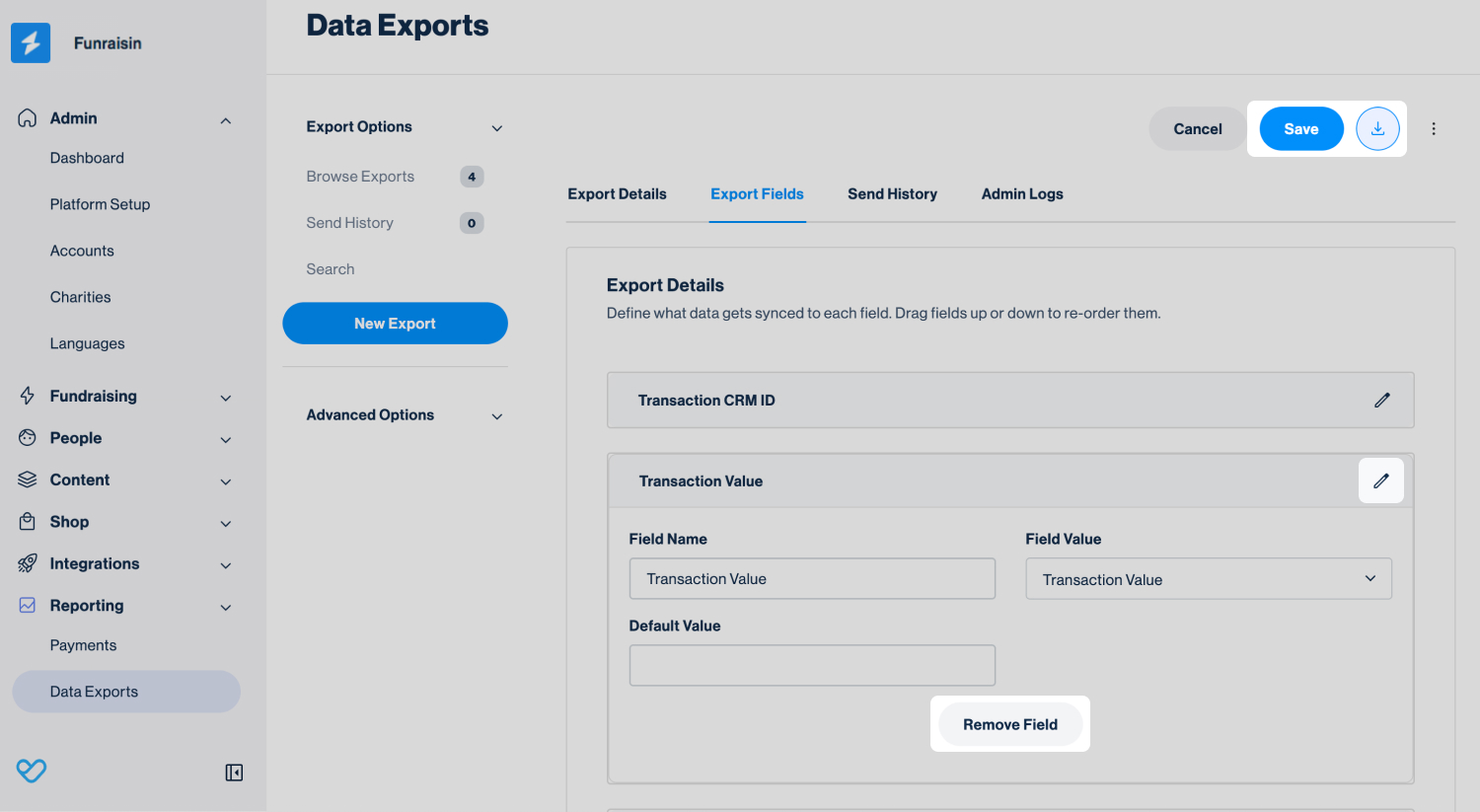Viewport: 1480px width, 812px height.
Task: Open Send History in Export Options
Action: pos(349,223)
